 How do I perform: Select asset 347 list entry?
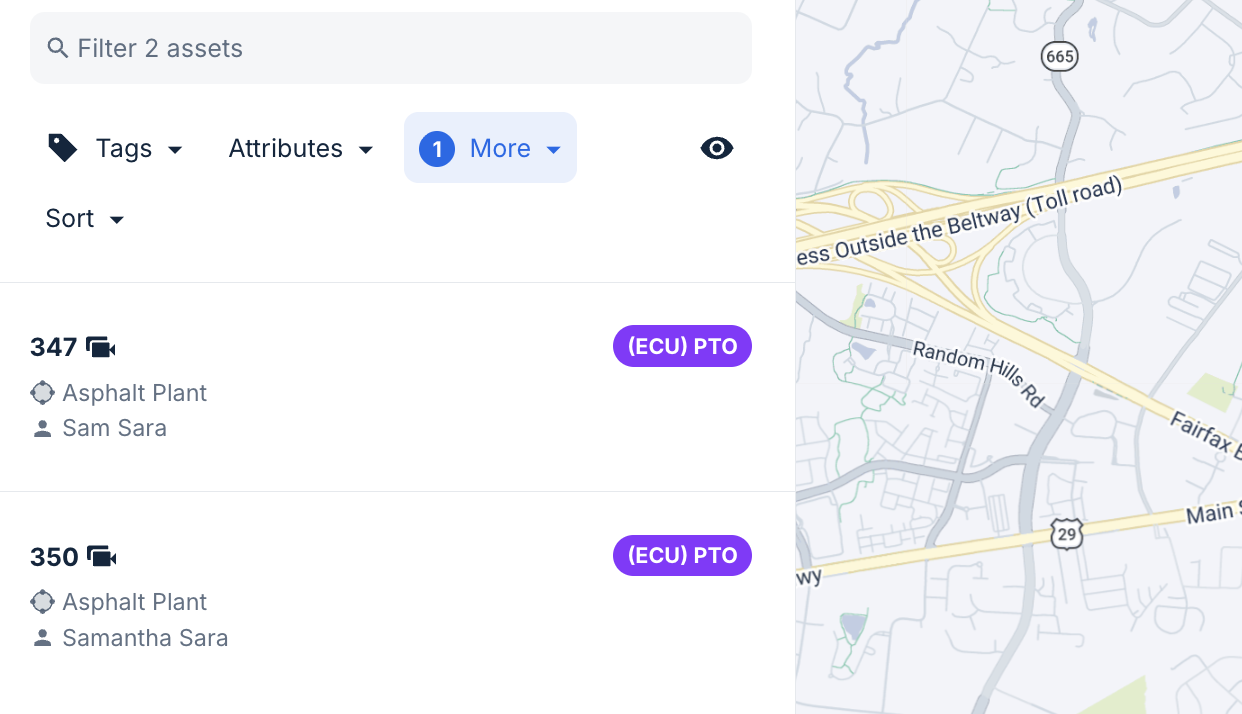[x=300, y=387]
